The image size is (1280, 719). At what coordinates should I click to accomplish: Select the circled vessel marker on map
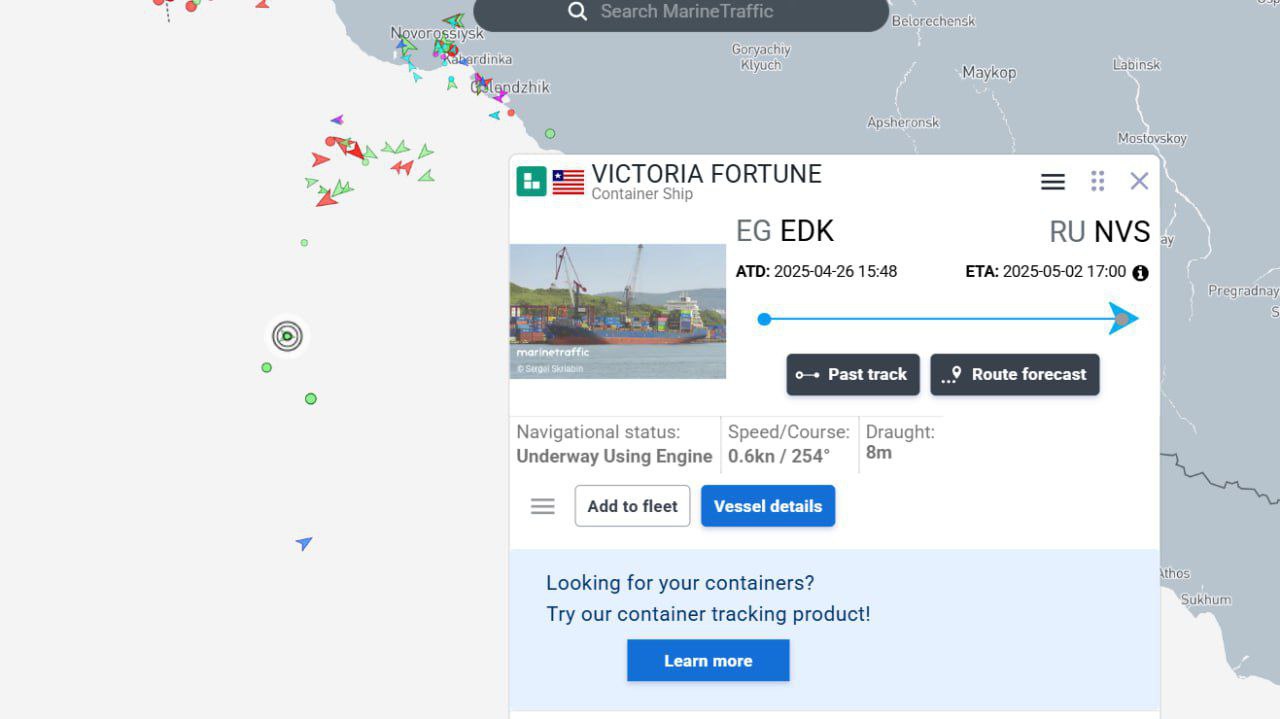(287, 336)
